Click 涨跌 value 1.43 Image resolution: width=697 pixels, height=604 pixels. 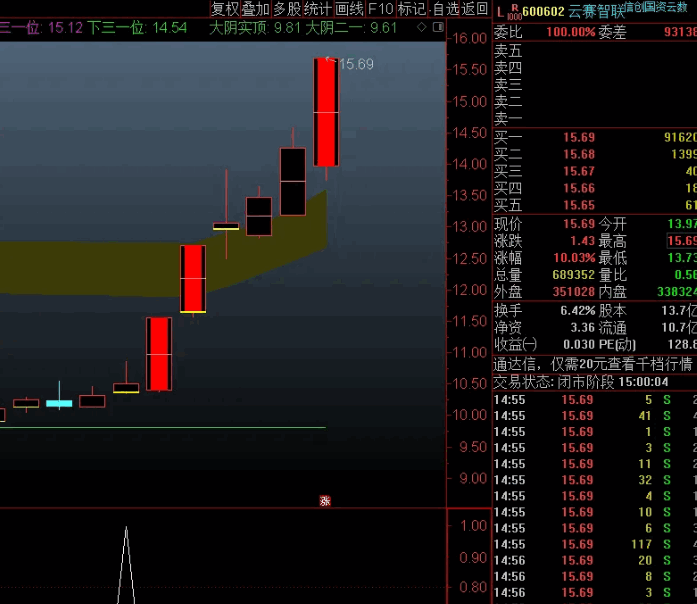coord(582,241)
